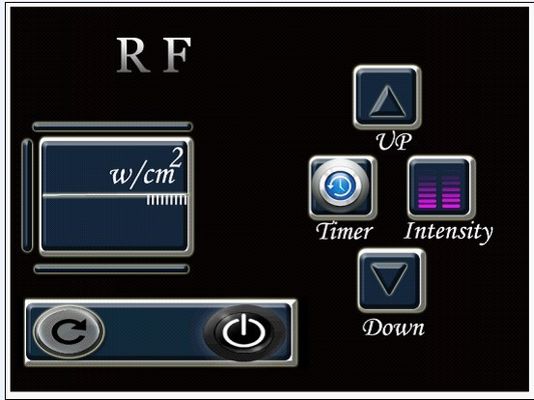Click the circular reset arrow icon
Screen dimensions: 534x400
click(69, 331)
